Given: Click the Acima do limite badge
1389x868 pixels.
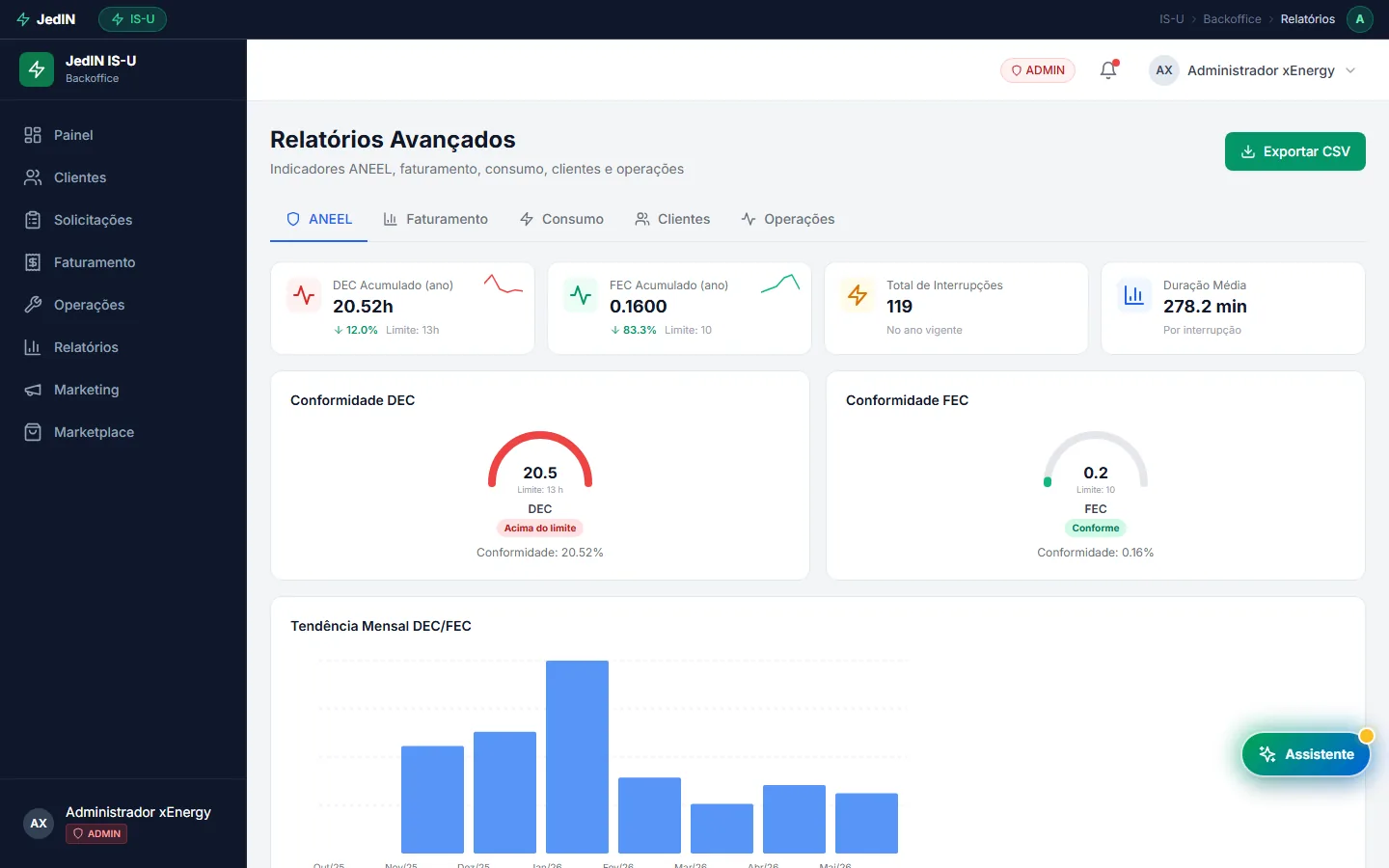Looking at the screenshot, I should 540,529.
